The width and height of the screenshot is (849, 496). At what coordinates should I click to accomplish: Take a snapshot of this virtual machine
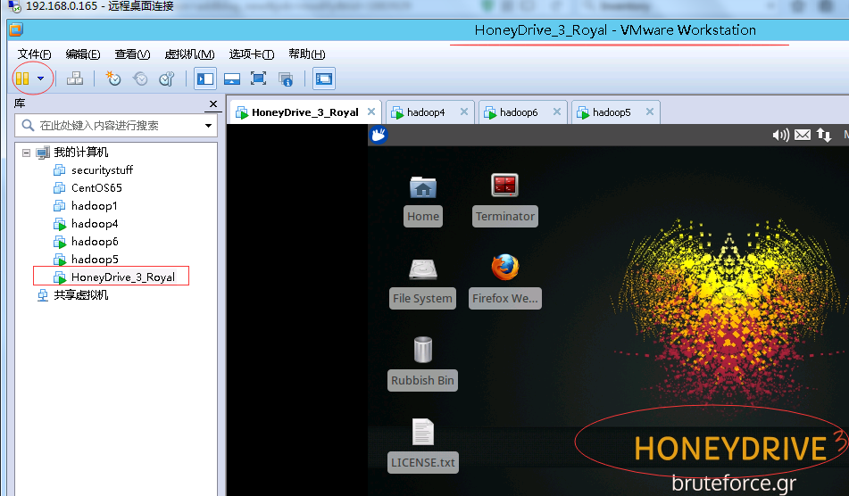(113, 79)
